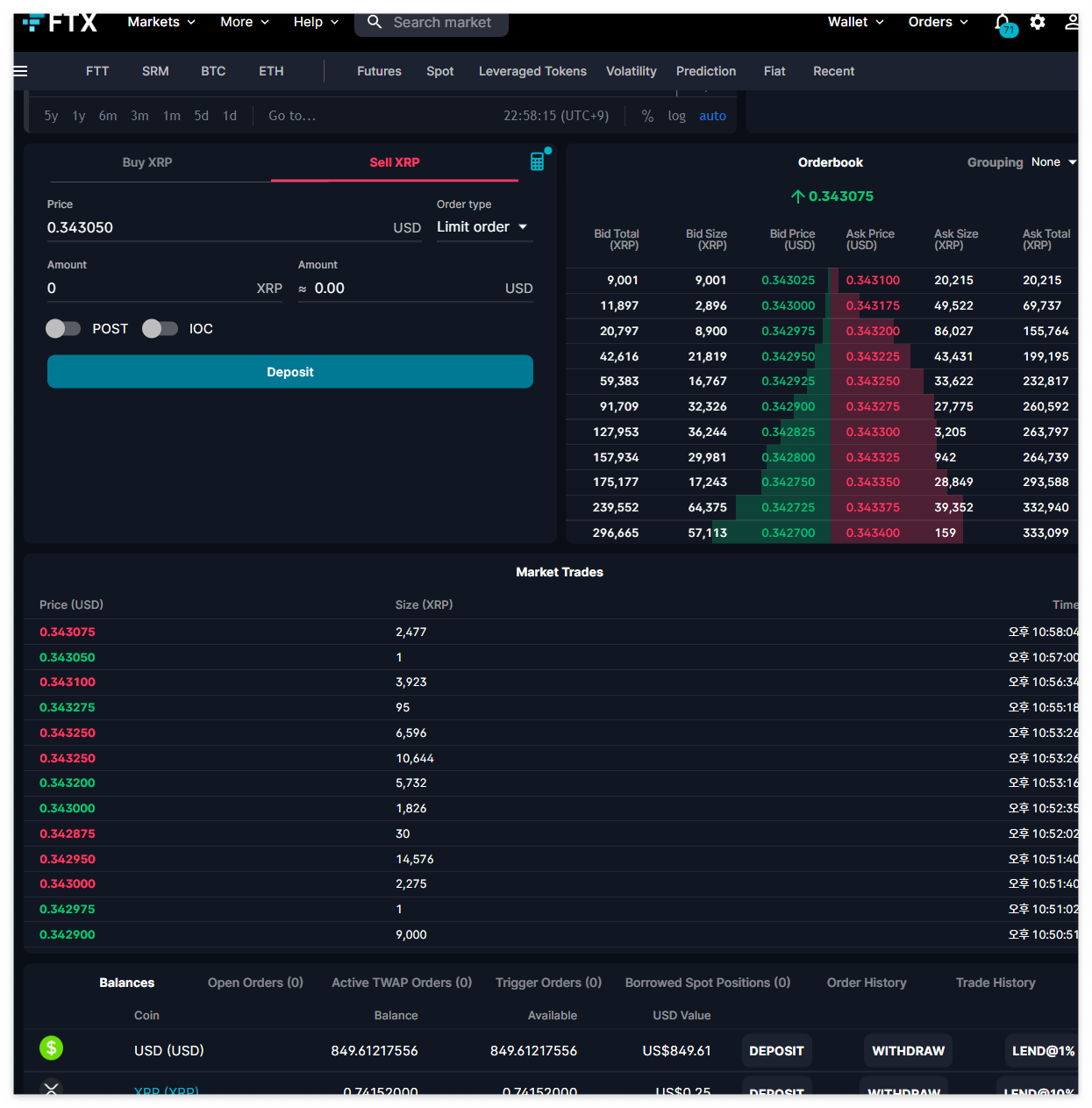Open the user account icon

click(x=1072, y=22)
